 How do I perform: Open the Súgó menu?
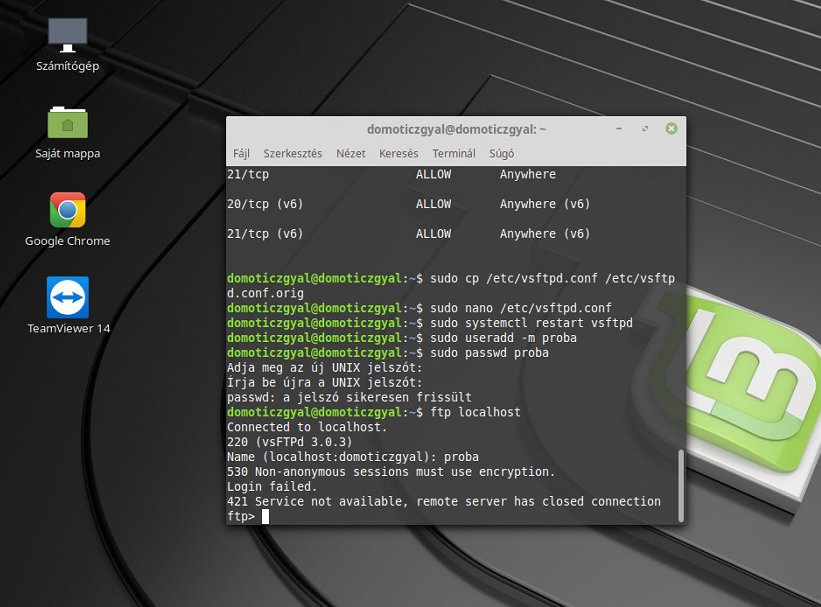pos(502,153)
